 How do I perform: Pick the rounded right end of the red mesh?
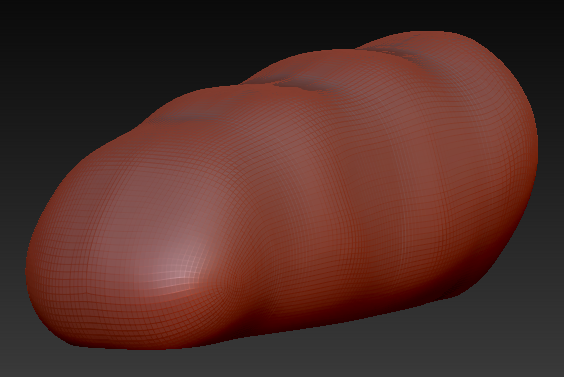[x=518, y=144]
